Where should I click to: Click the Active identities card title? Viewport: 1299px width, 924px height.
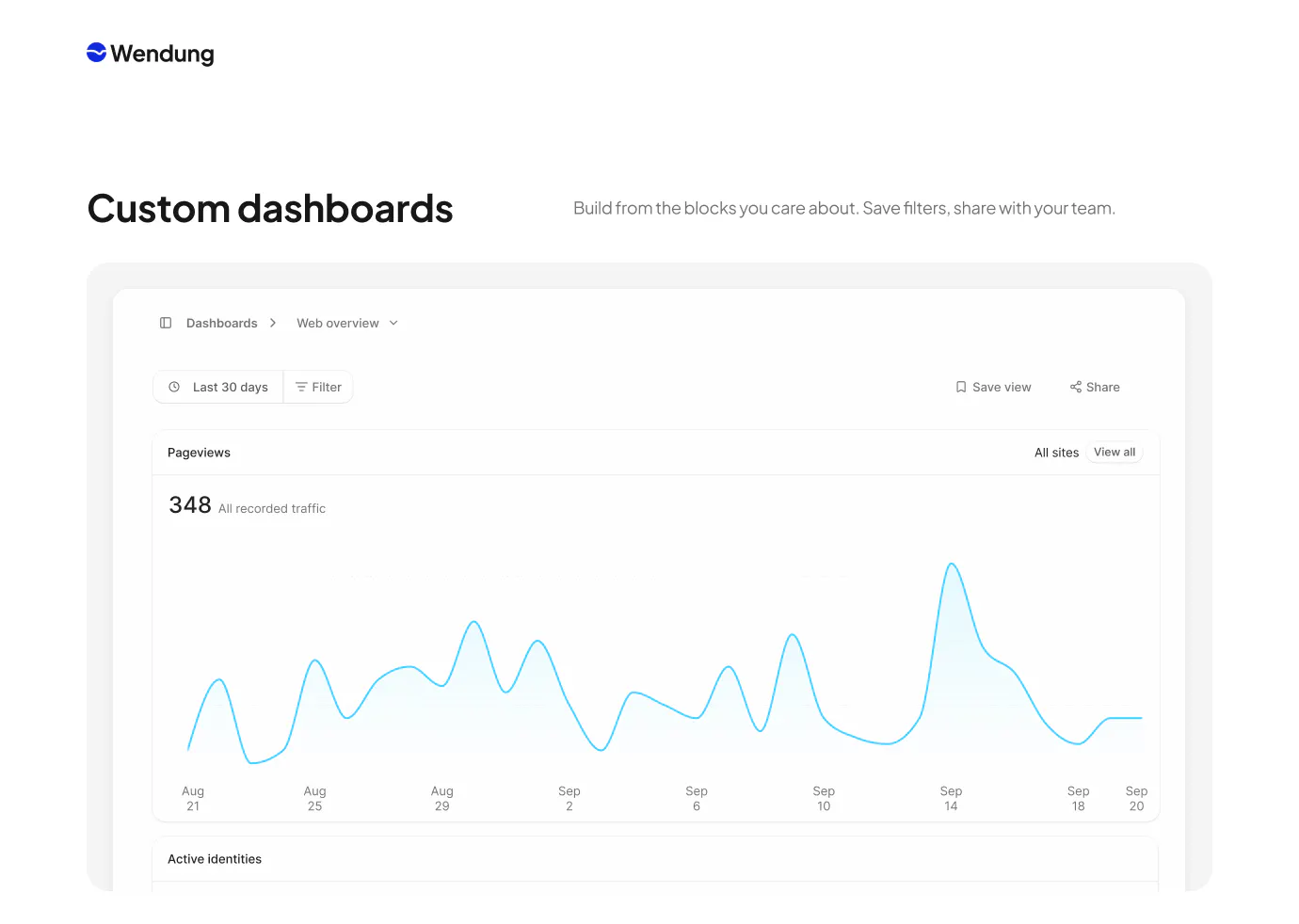(x=215, y=859)
